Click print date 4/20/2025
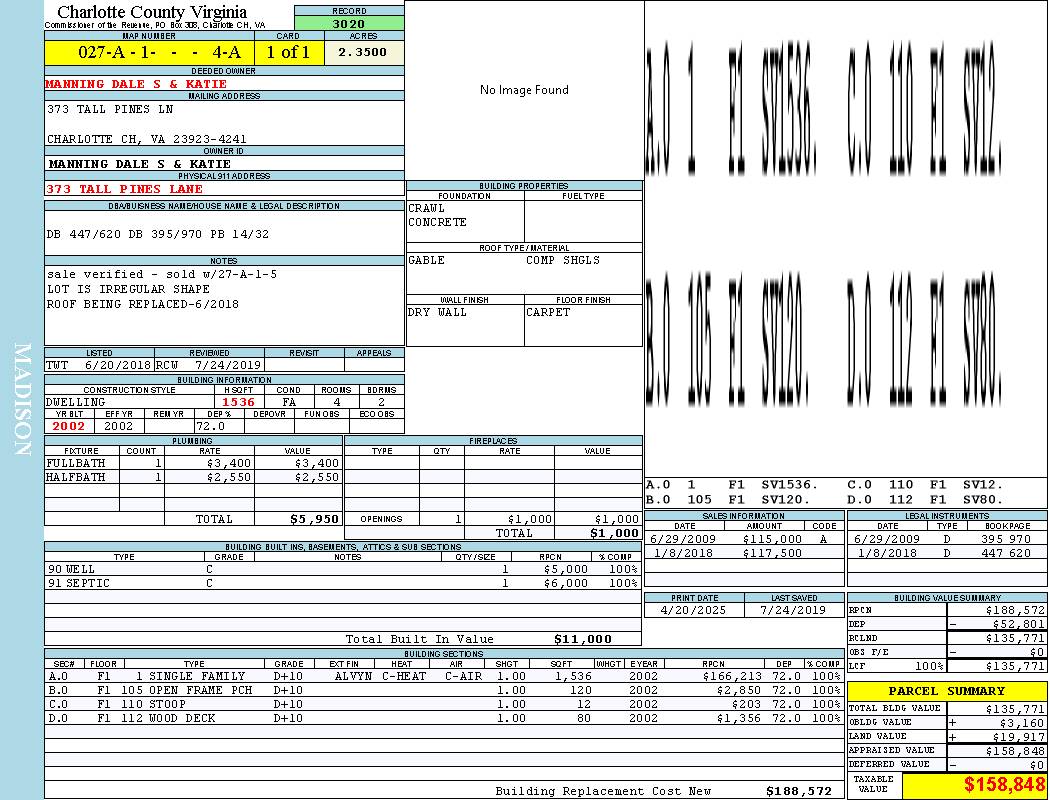This screenshot has width=1050, height=800. coord(693,611)
